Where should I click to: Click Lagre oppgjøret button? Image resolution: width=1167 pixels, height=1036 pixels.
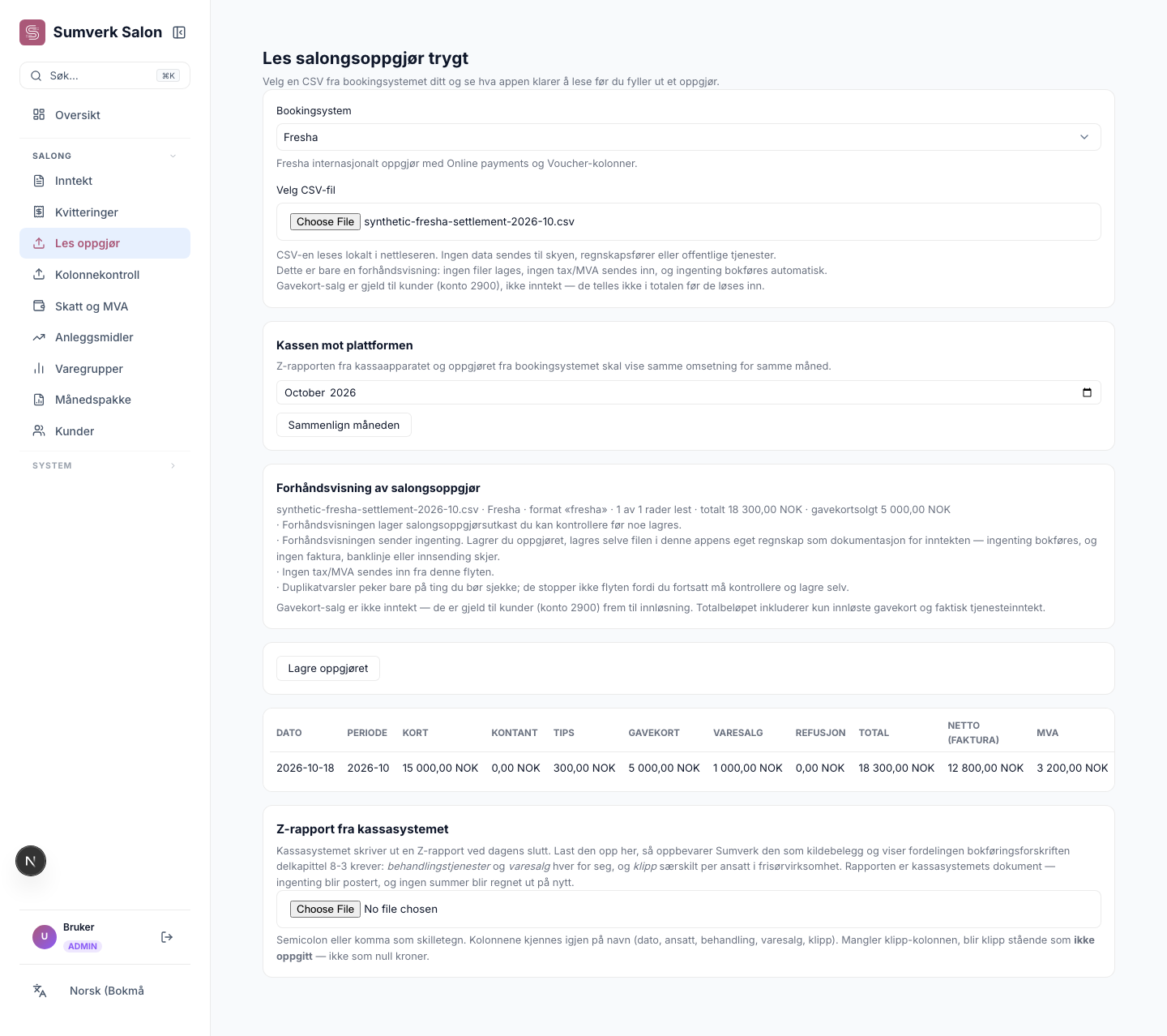328,669
